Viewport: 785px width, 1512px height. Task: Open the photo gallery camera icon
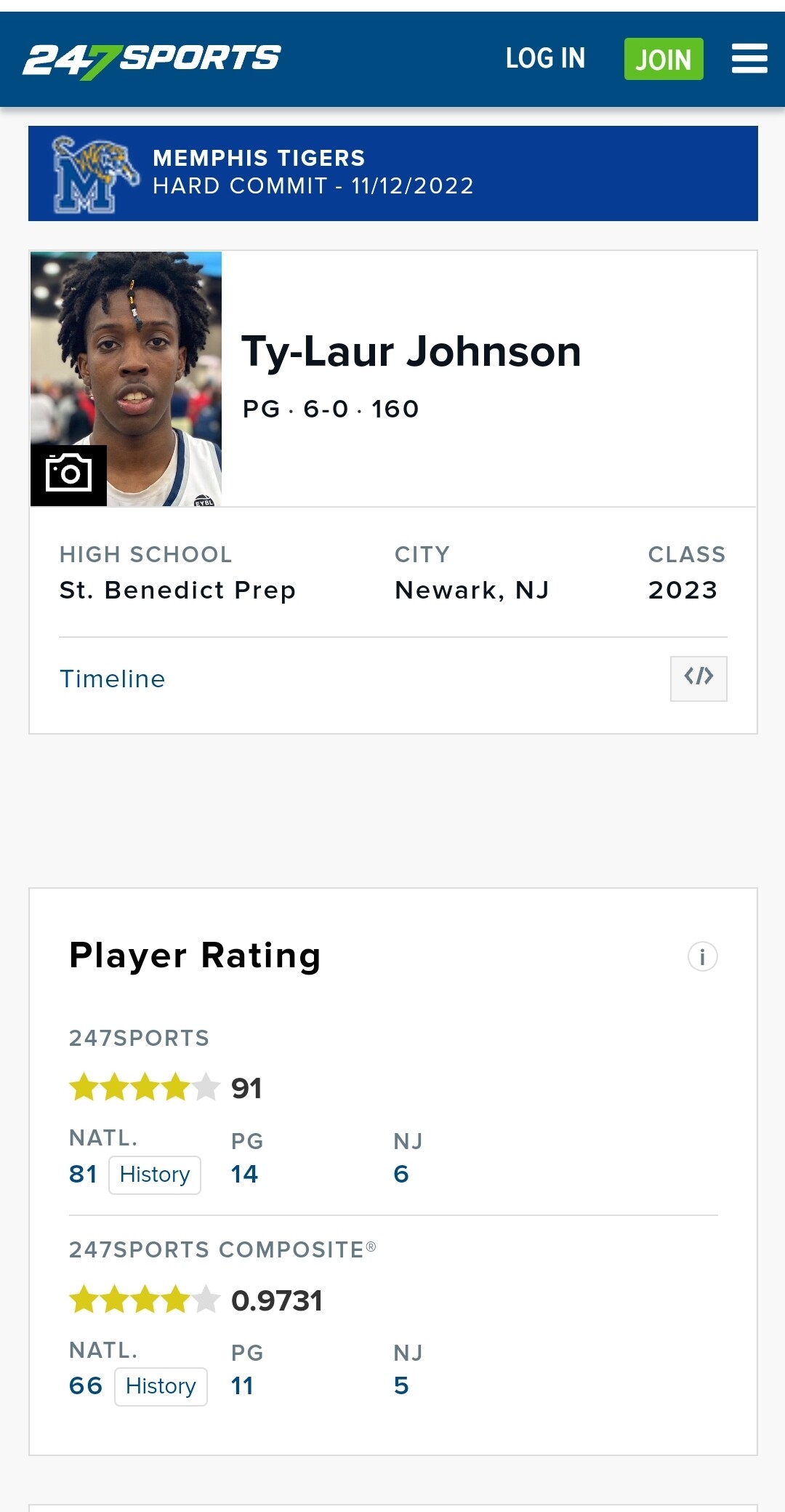[x=68, y=474]
